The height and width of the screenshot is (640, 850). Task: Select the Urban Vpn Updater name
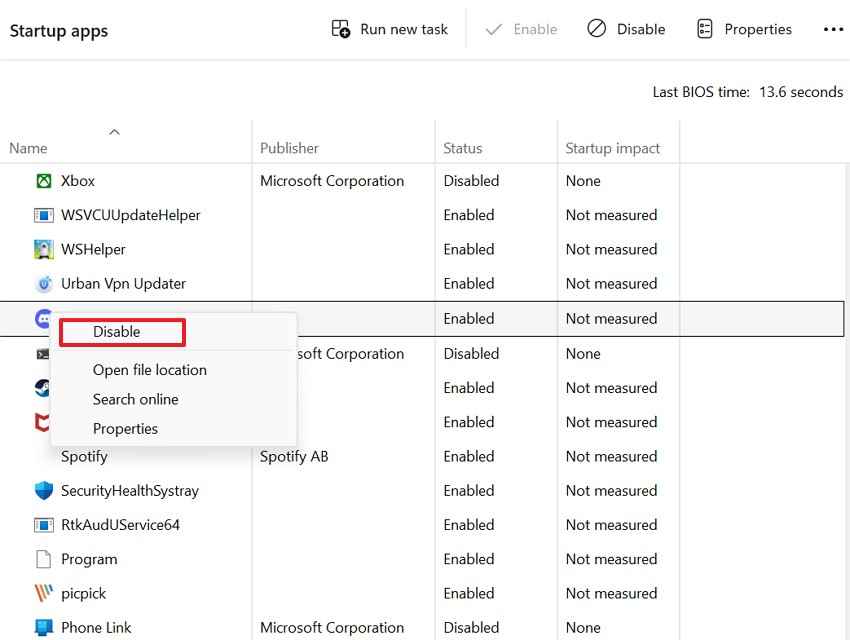point(123,283)
